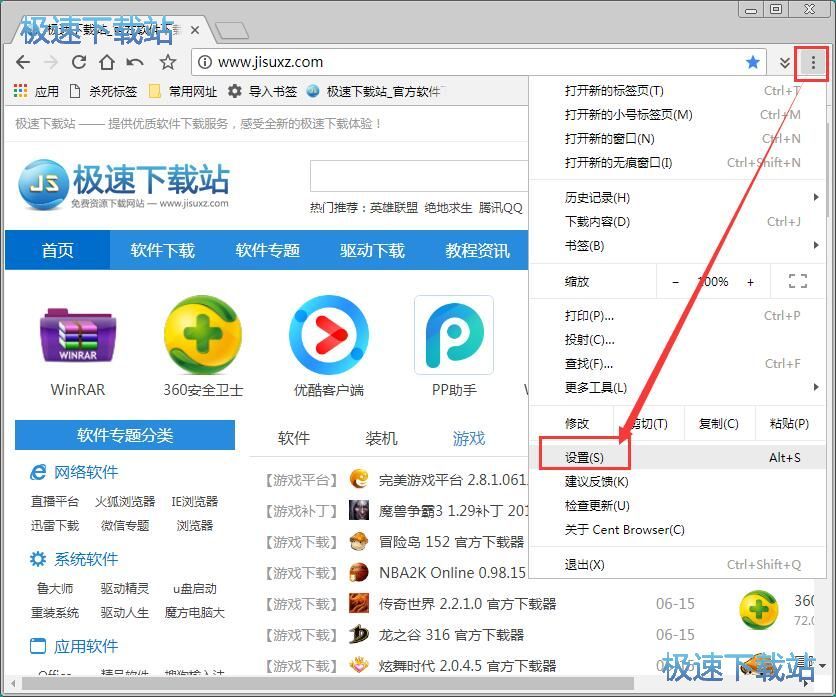
Task: Click the gear icon for 导入书签
Action: tap(234, 91)
